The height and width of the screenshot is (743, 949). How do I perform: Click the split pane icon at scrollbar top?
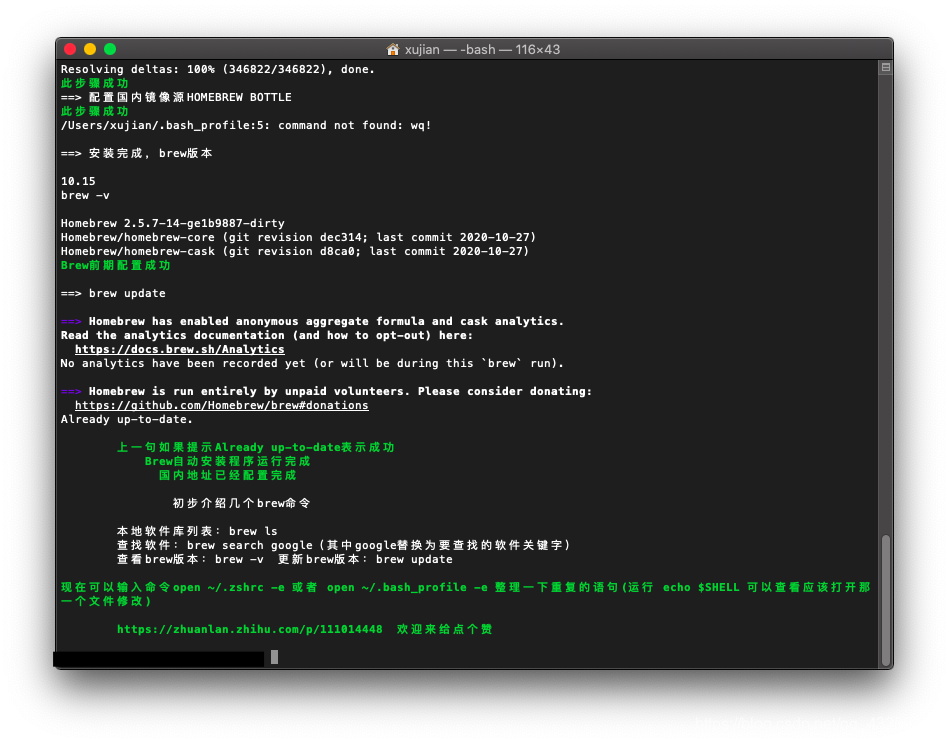point(885,67)
